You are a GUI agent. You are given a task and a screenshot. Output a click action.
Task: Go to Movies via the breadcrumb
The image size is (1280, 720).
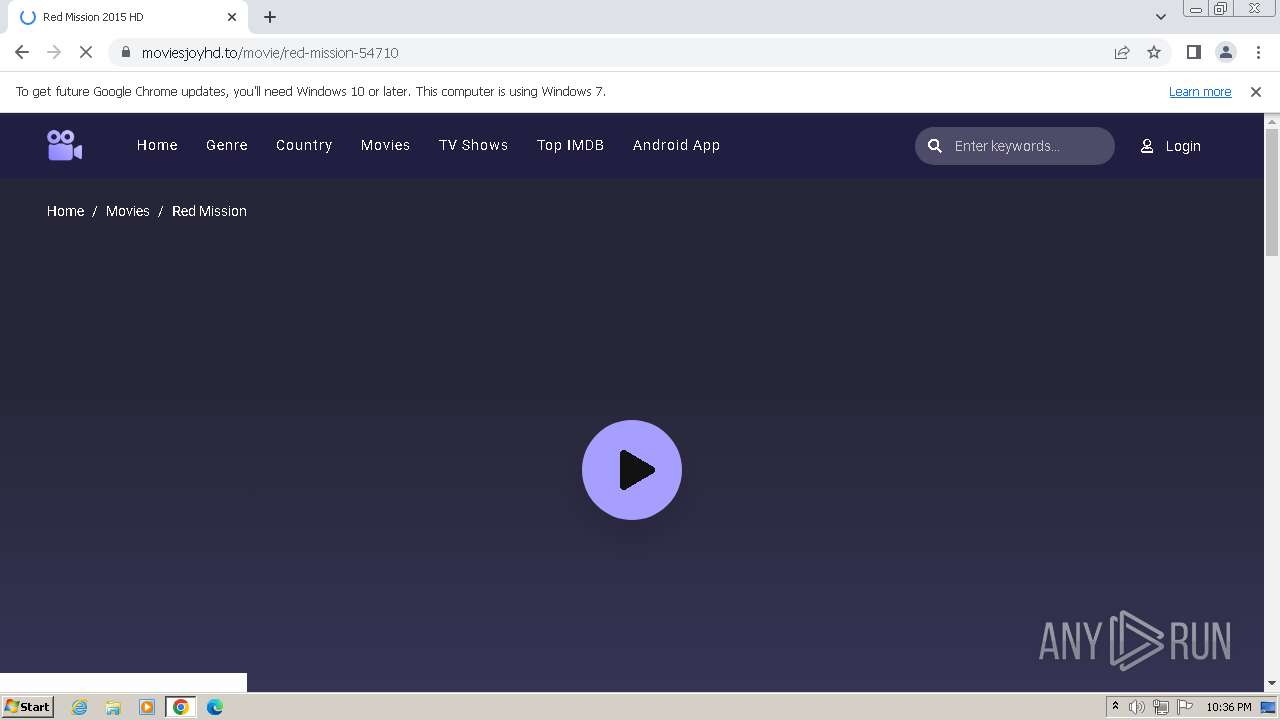coord(128,211)
